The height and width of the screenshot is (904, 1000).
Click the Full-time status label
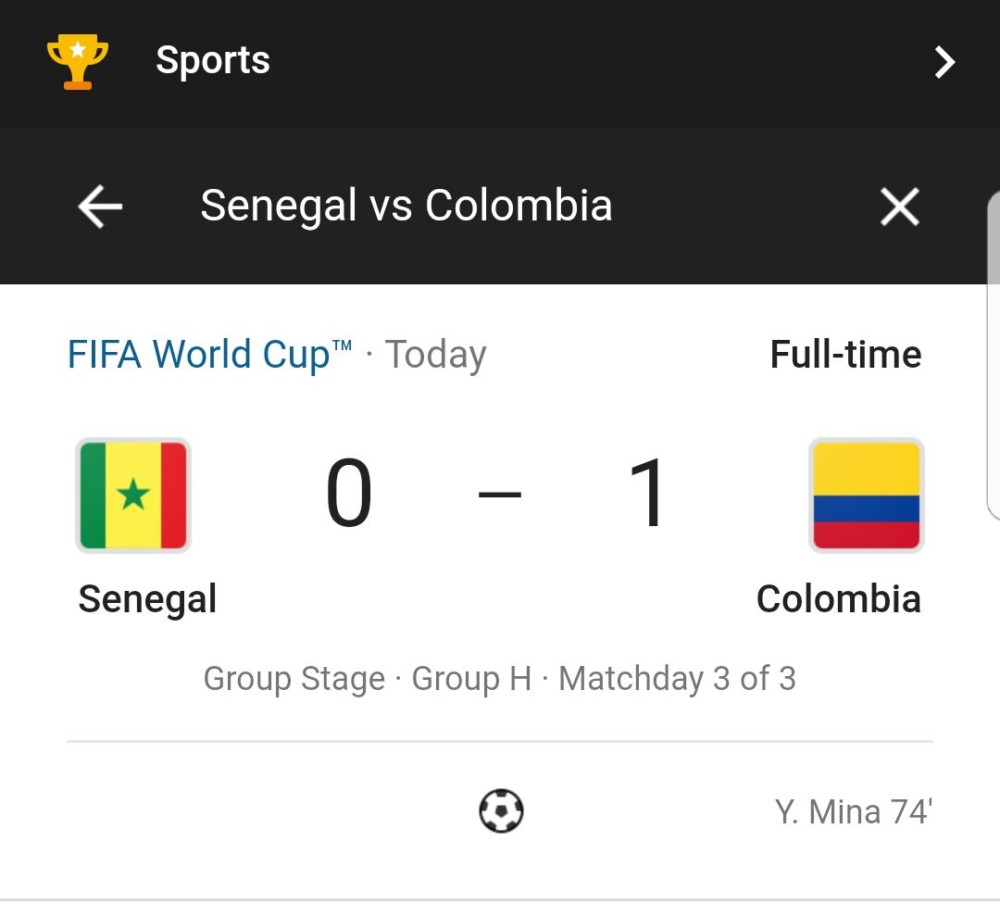[846, 354]
